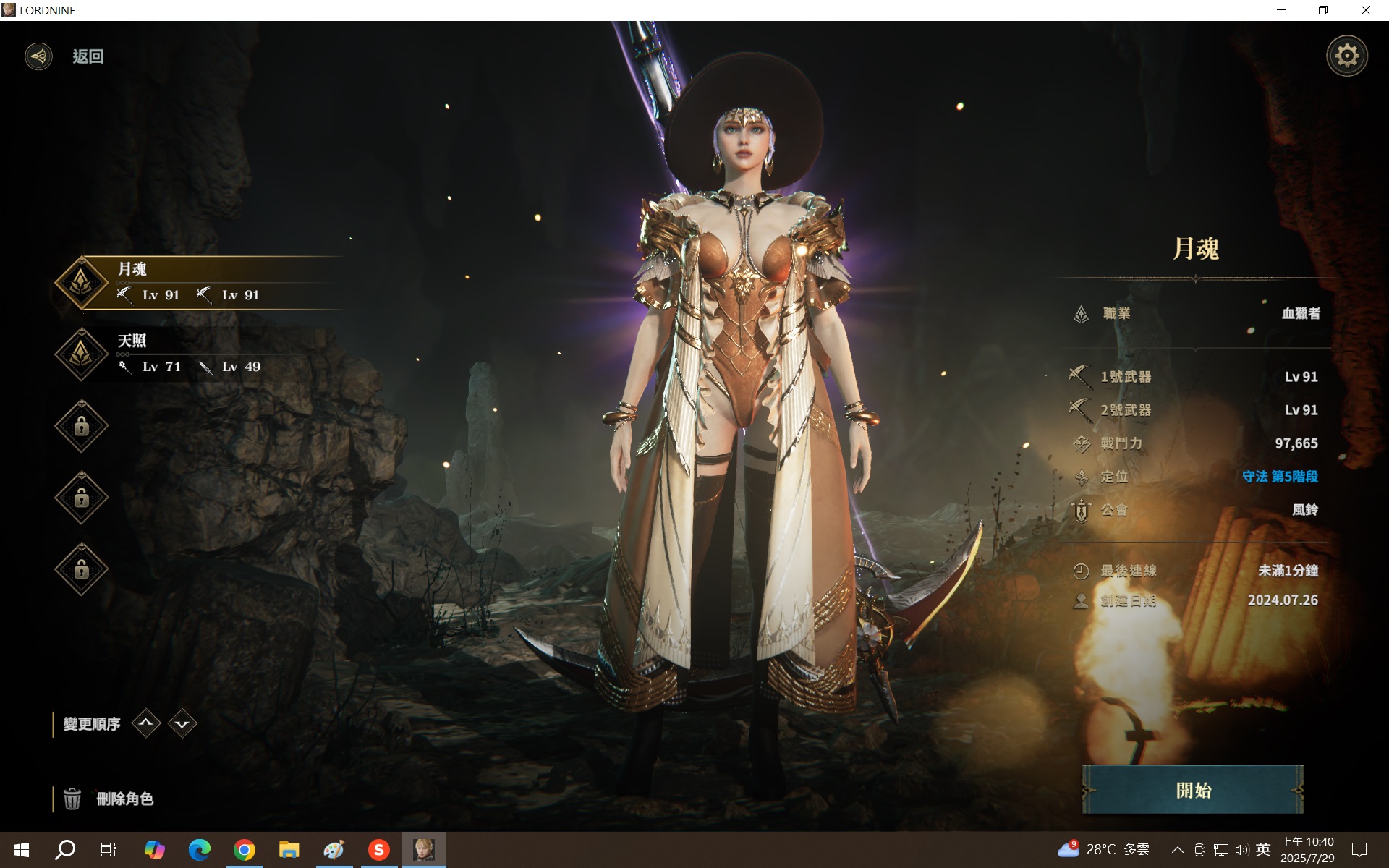Click the 職業 class icon
The image size is (1389, 868).
click(x=1081, y=314)
